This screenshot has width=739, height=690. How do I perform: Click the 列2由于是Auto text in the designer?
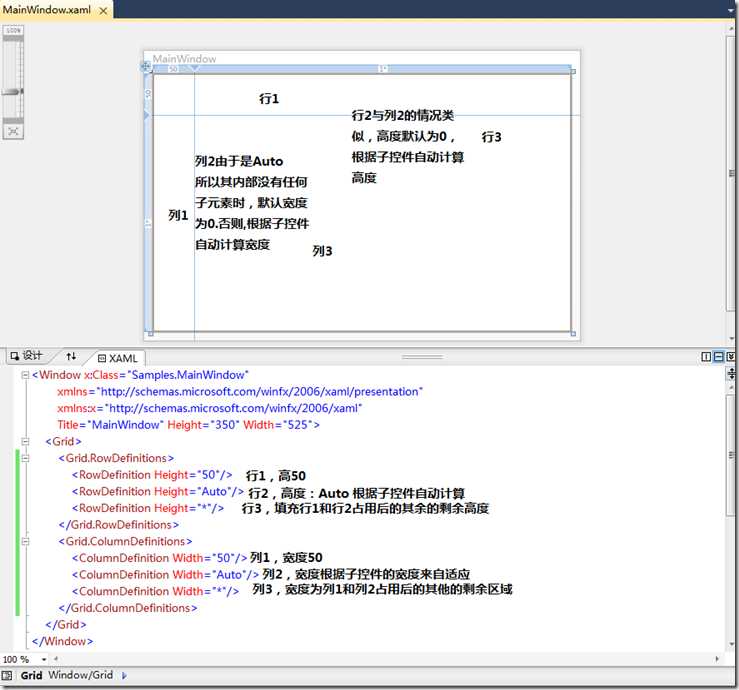click(239, 161)
